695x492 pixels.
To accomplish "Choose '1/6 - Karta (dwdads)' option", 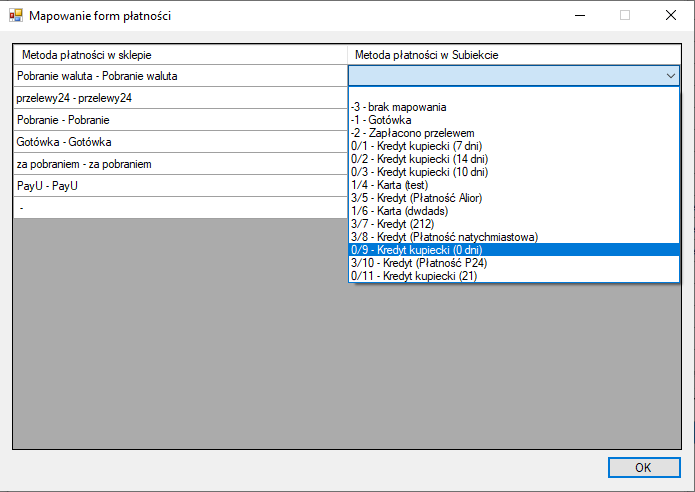I will (514, 211).
